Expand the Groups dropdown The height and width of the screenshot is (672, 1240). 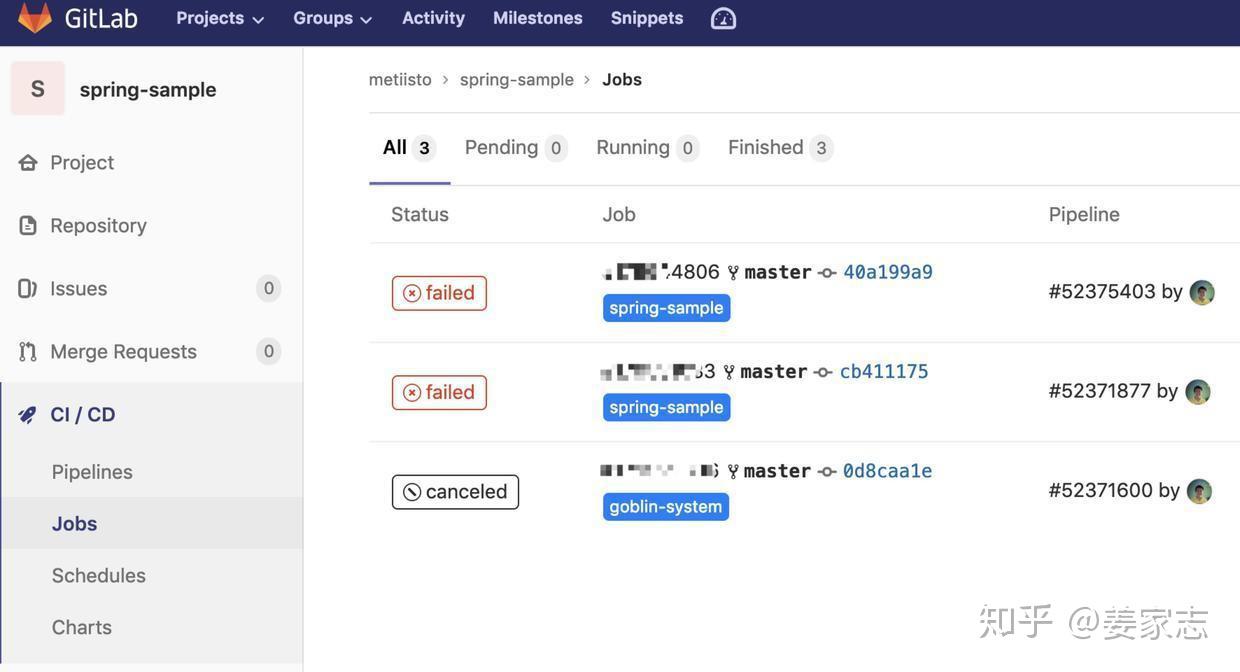click(x=331, y=17)
